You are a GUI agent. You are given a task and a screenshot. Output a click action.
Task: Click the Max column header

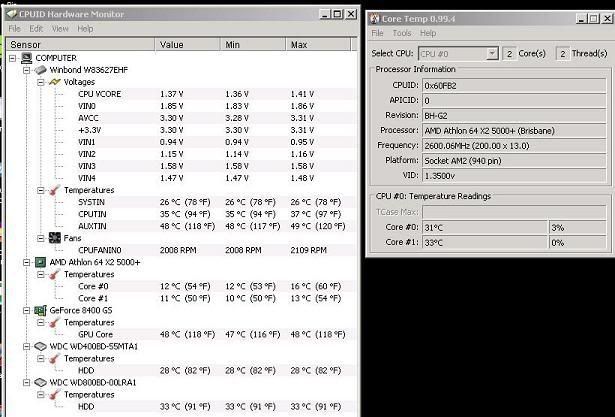[x=318, y=45]
